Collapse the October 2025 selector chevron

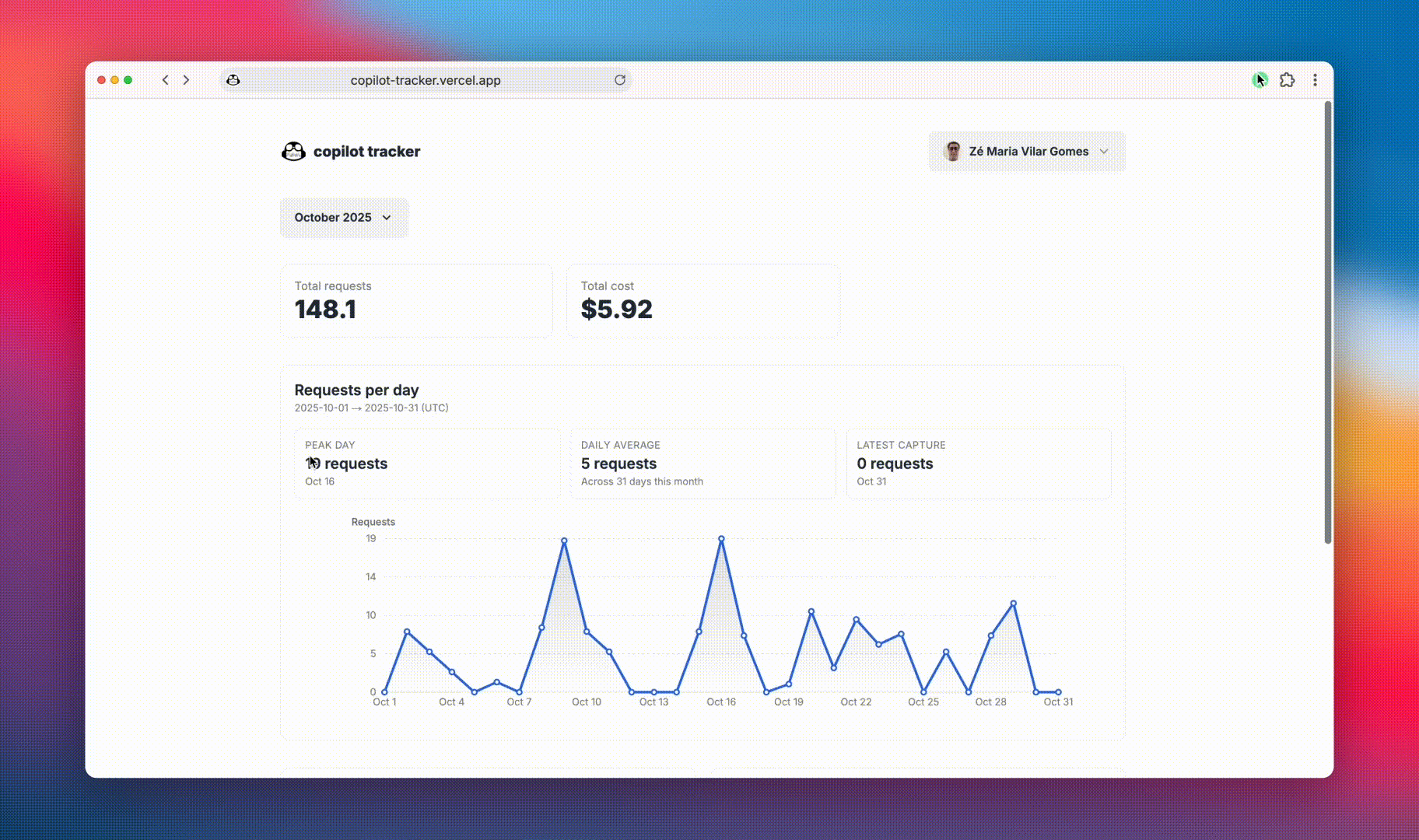click(387, 218)
